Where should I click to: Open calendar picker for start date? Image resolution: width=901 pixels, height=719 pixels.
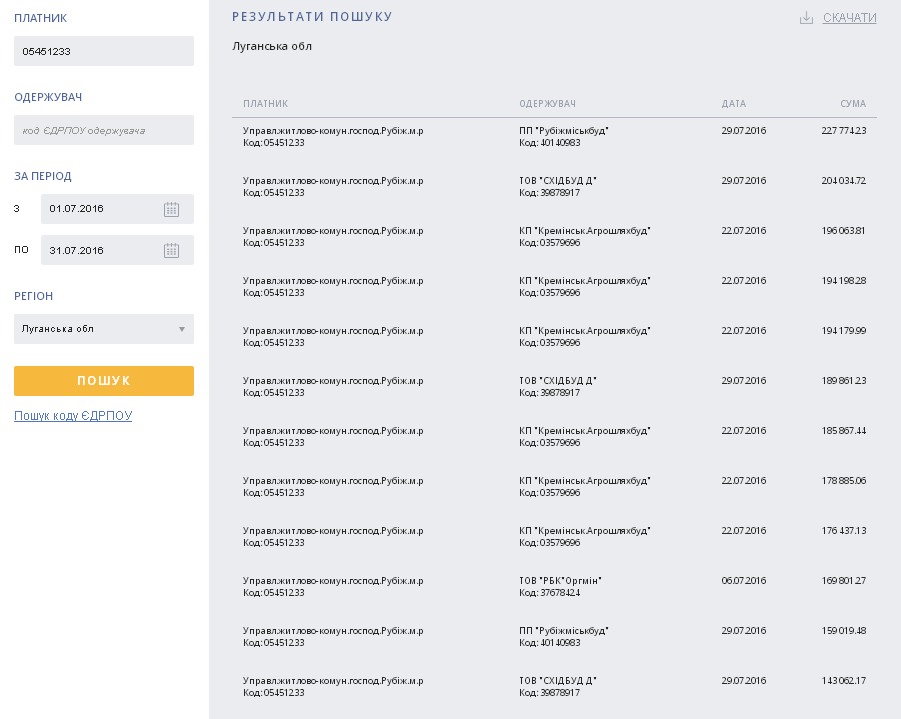point(171,209)
